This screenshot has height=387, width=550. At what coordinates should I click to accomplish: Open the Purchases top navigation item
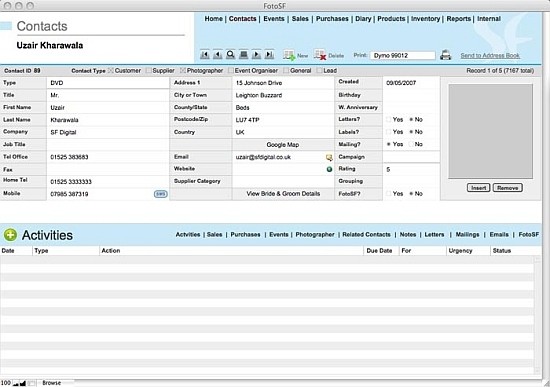(332, 19)
